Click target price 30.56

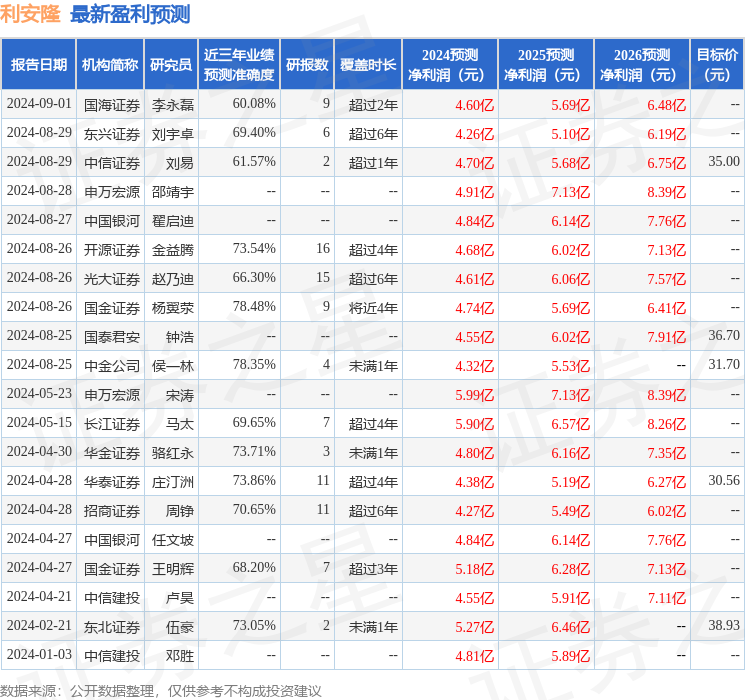tap(724, 480)
